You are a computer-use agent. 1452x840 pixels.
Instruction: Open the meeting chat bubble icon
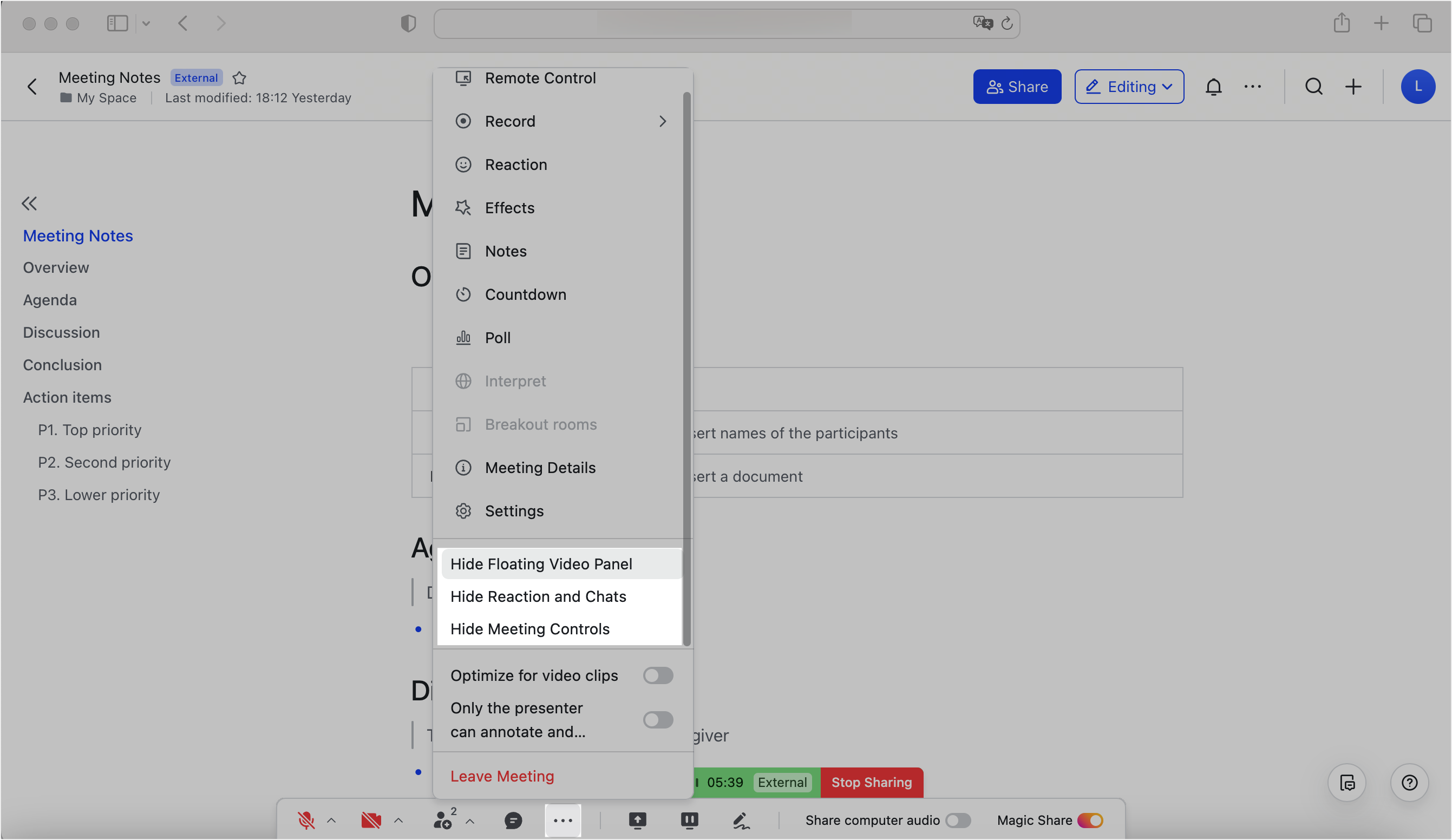pyautogui.click(x=513, y=820)
